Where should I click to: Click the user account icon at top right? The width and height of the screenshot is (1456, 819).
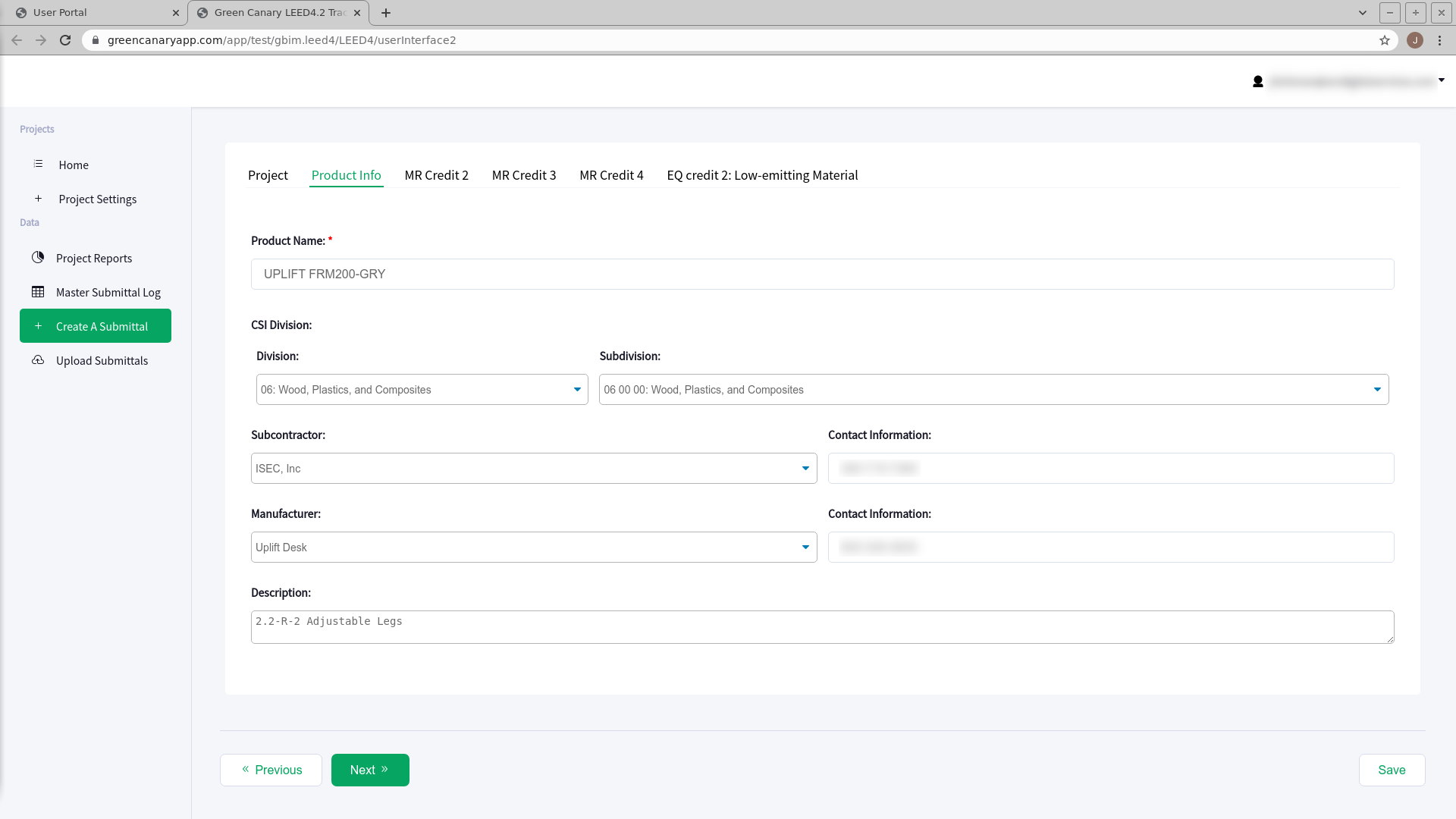1257,81
